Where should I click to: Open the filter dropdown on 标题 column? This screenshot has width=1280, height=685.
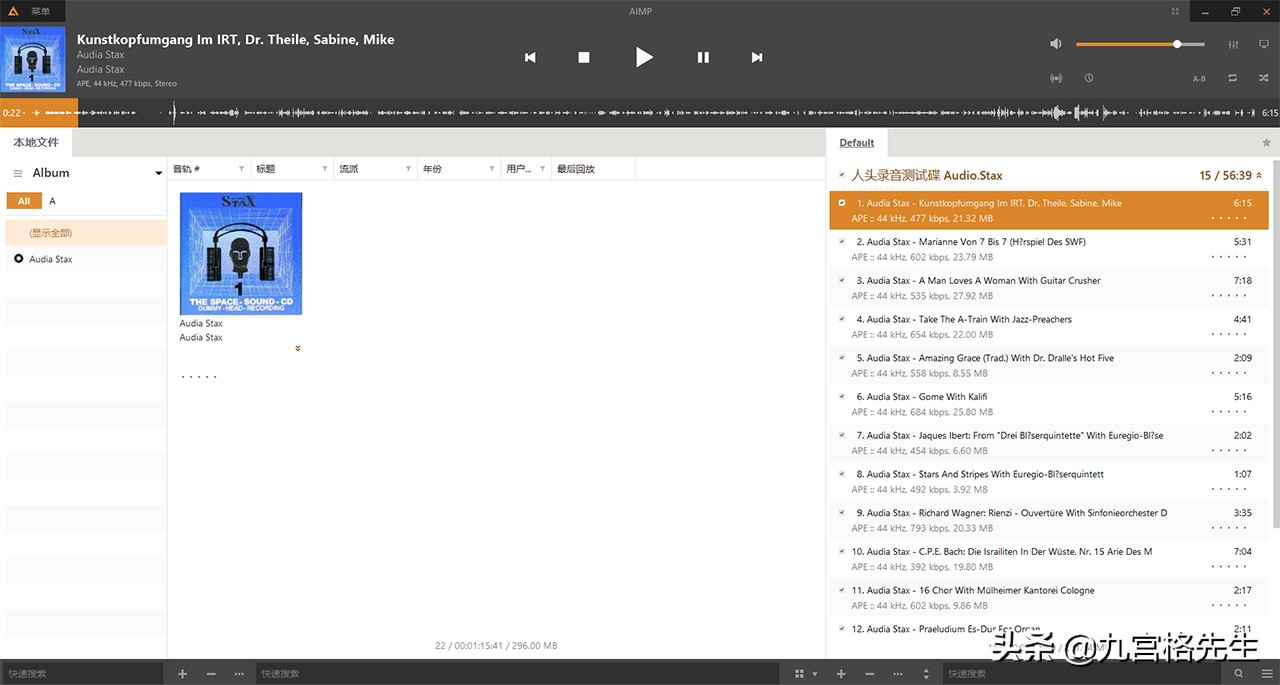(x=324, y=169)
